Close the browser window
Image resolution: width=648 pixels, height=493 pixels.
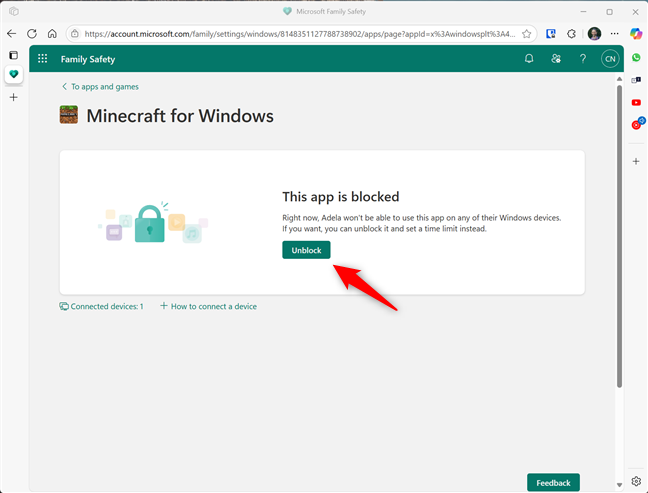(x=635, y=12)
